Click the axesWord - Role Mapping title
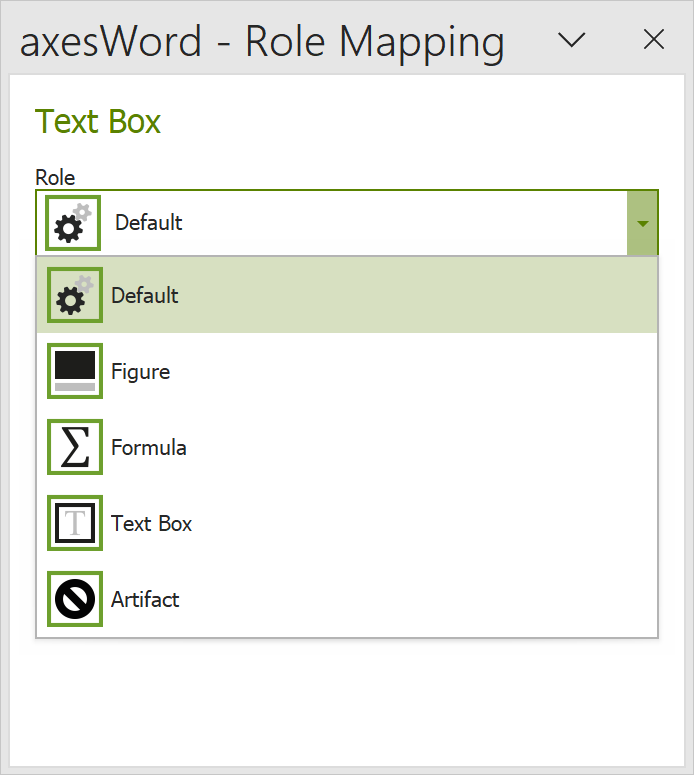The height and width of the screenshot is (775, 694). 262,42
